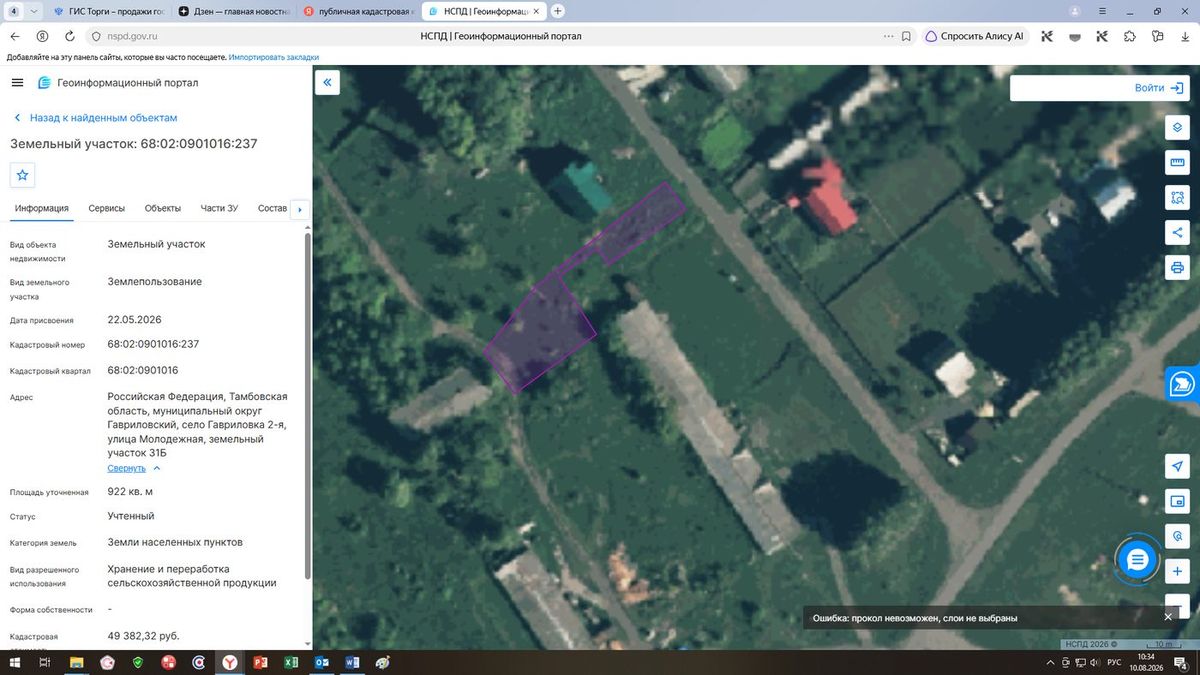Switch to the Части ЗУ tab
Image resolution: width=1200 pixels, height=675 pixels.
(x=219, y=208)
